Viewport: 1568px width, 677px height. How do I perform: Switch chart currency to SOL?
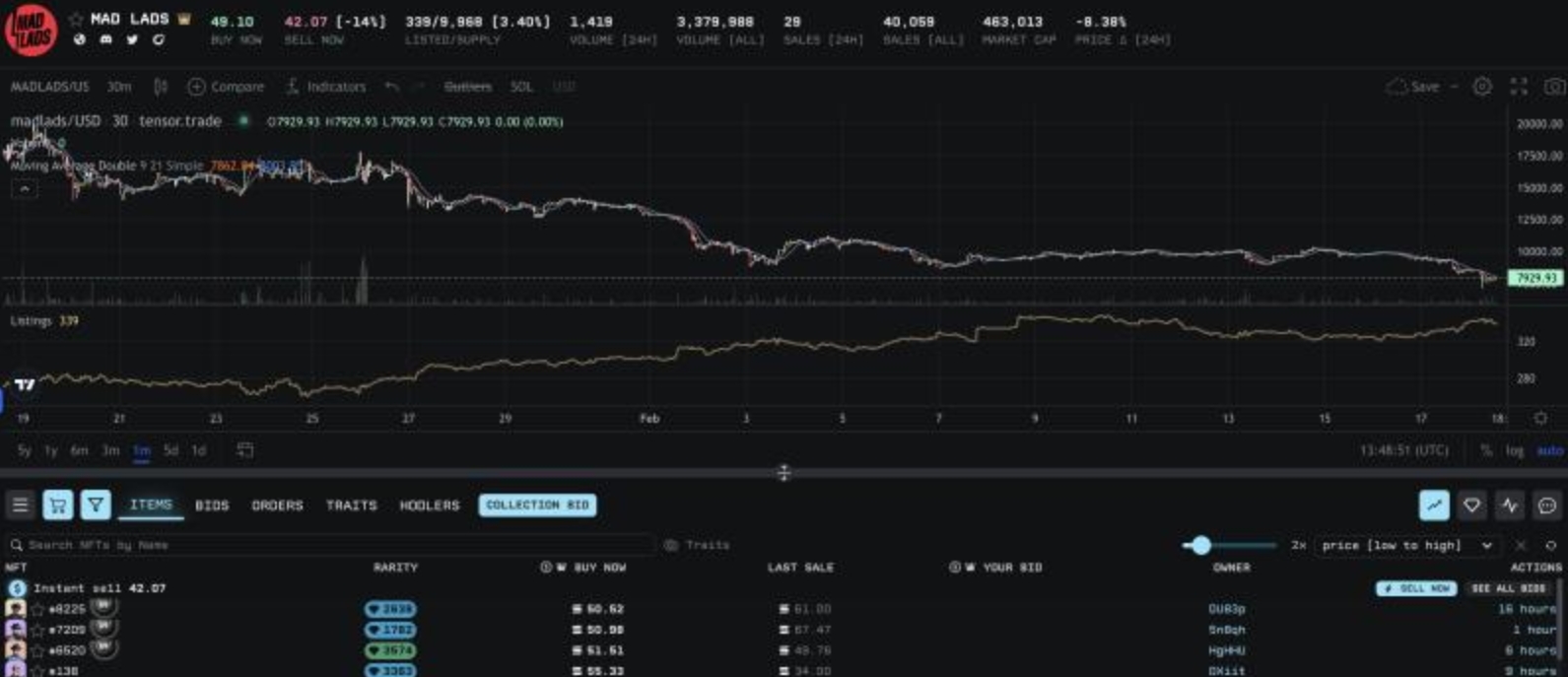point(521,87)
